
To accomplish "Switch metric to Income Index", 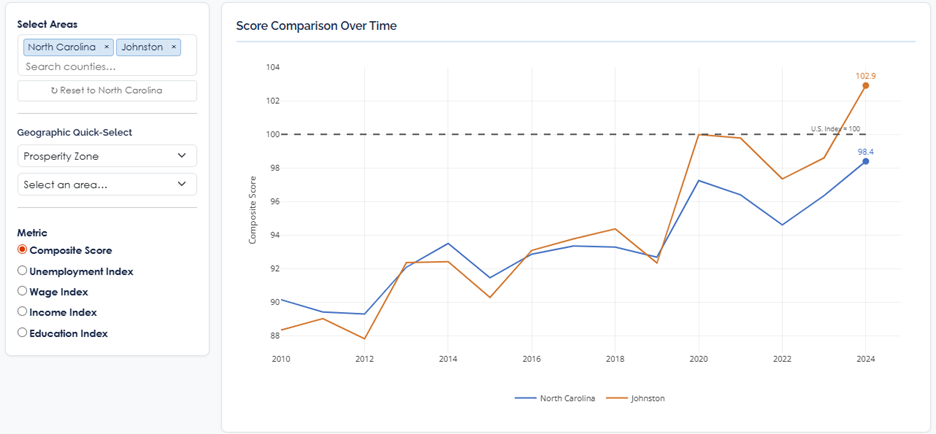I will point(23,312).
